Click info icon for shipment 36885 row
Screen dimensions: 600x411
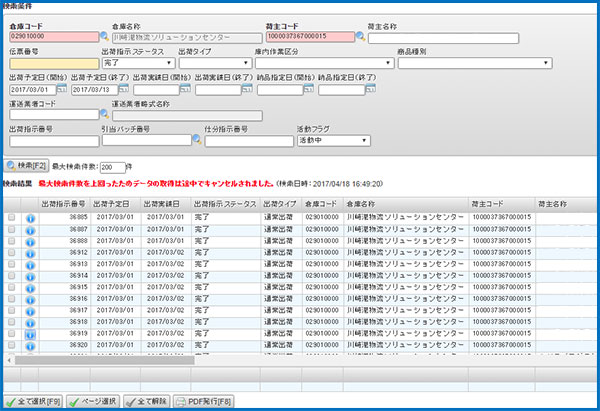pos(30,217)
